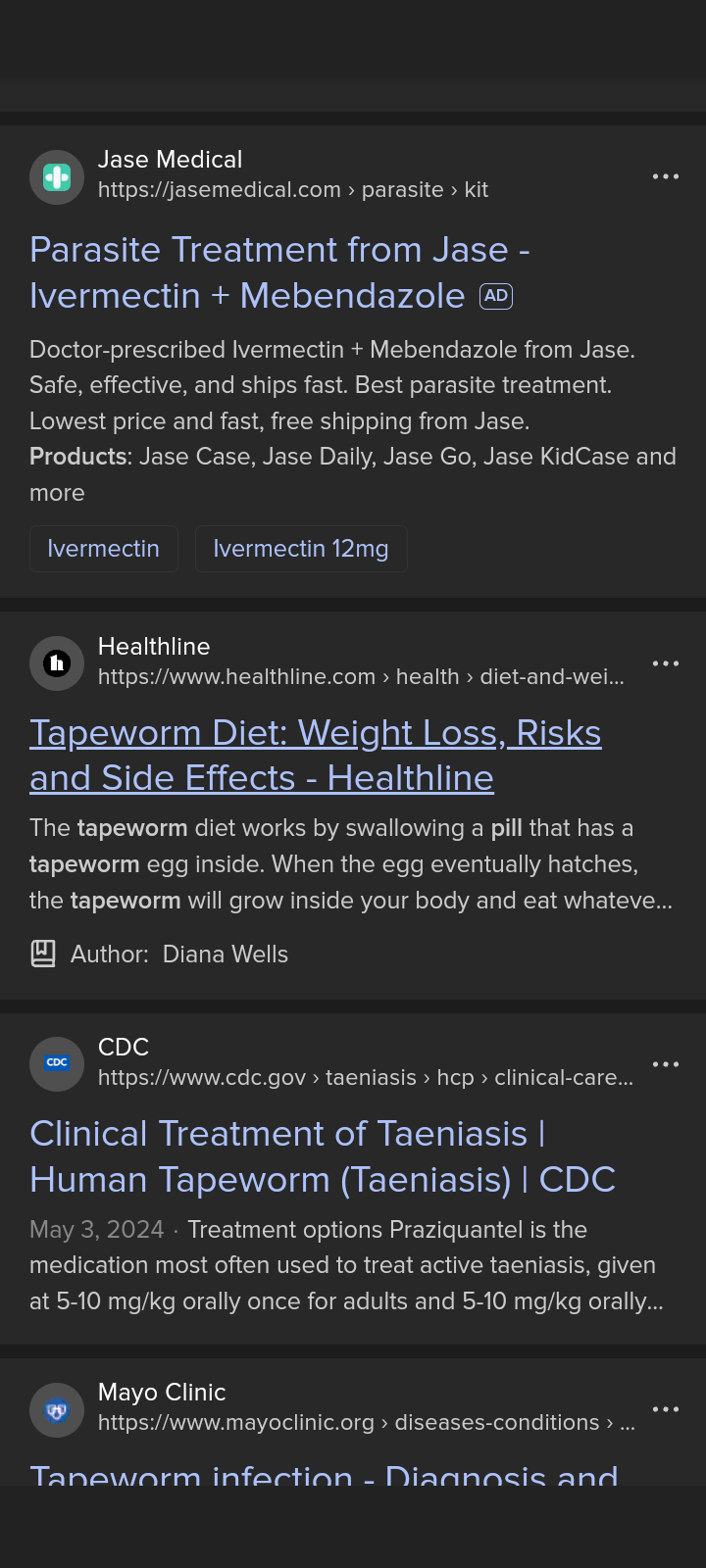Image resolution: width=706 pixels, height=1568 pixels.
Task: Open more options for Healthline result
Action: [666, 663]
